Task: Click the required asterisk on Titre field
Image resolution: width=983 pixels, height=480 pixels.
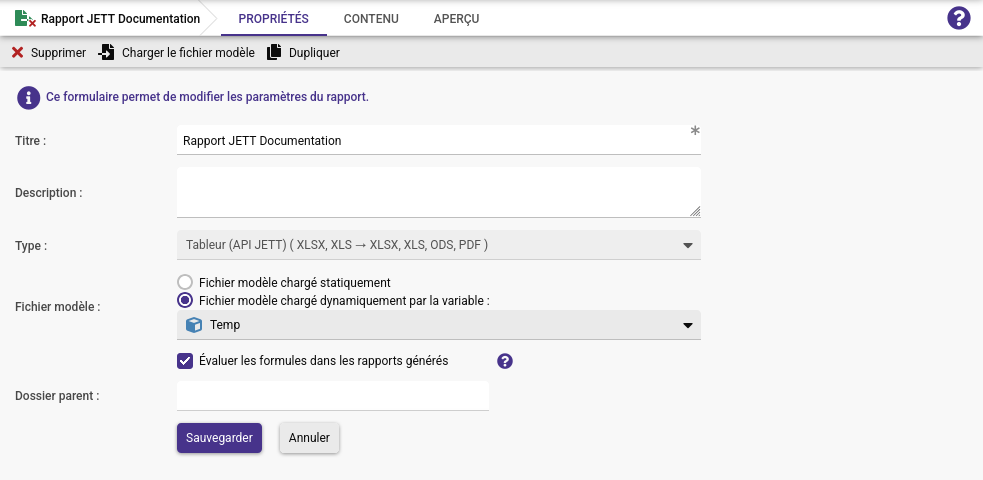Action: click(x=695, y=130)
